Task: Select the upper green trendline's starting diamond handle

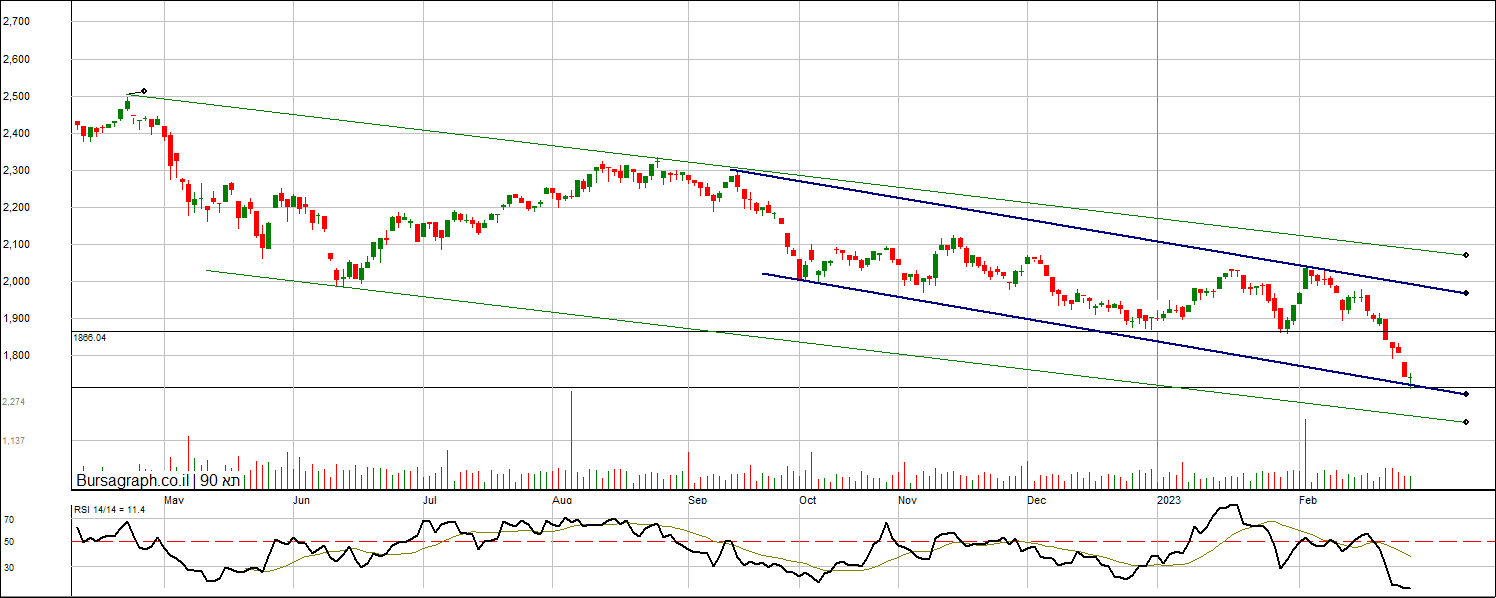Action: coord(144,91)
